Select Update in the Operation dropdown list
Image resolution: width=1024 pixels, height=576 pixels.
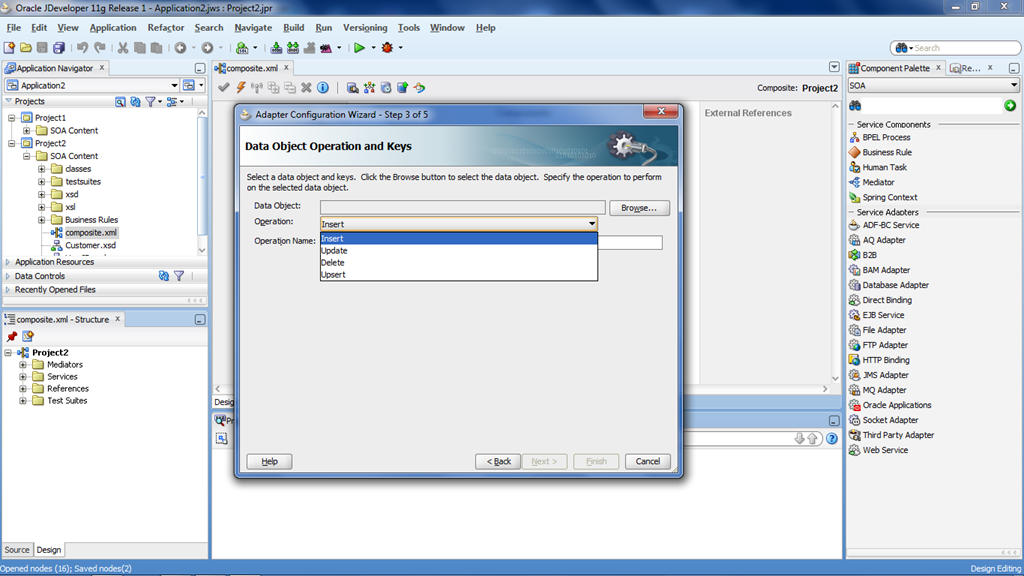334,250
